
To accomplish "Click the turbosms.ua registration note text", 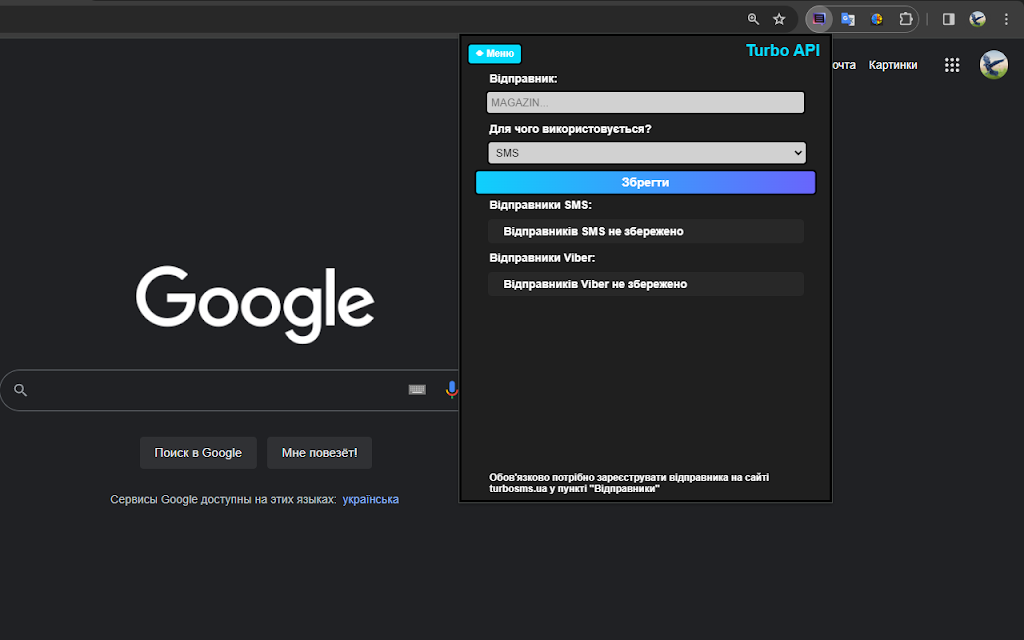I will 629,483.
